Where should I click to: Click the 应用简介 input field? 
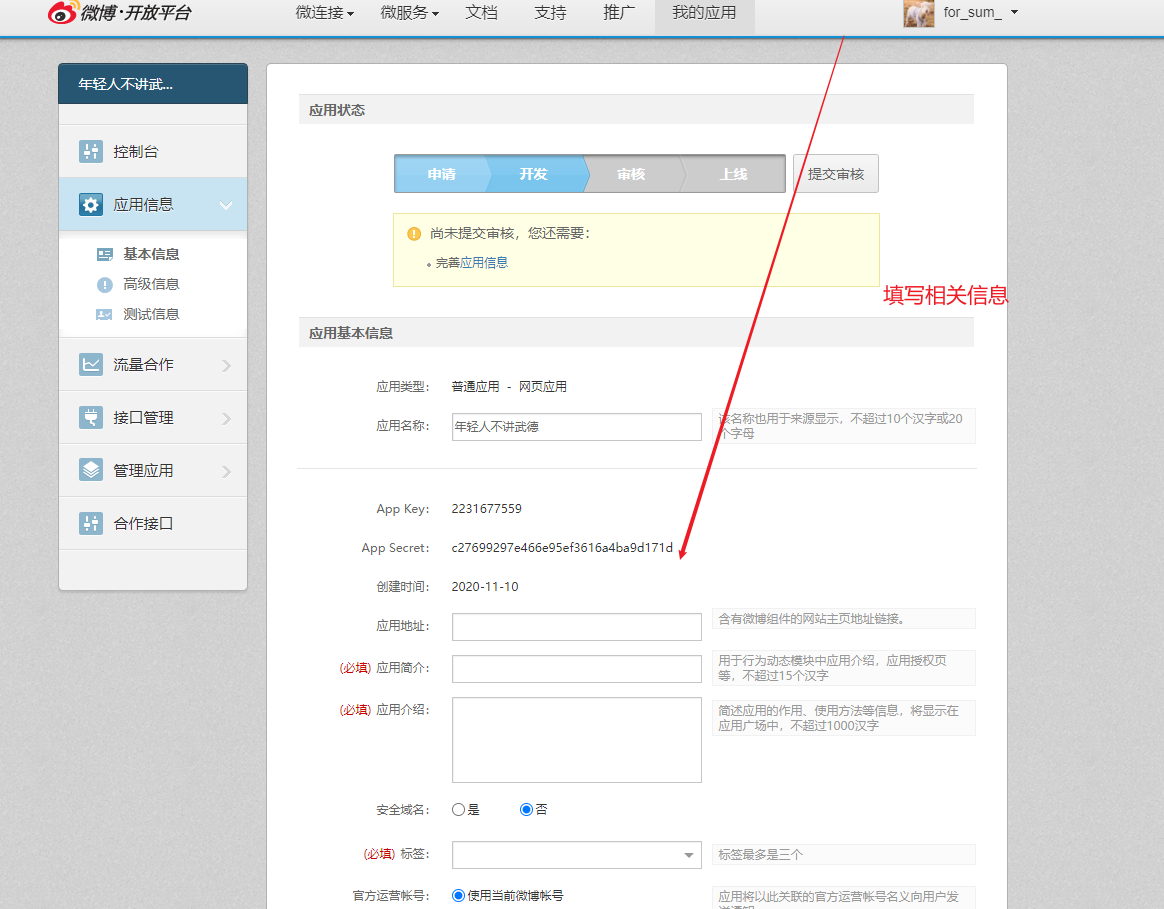pyautogui.click(x=577, y=668)
